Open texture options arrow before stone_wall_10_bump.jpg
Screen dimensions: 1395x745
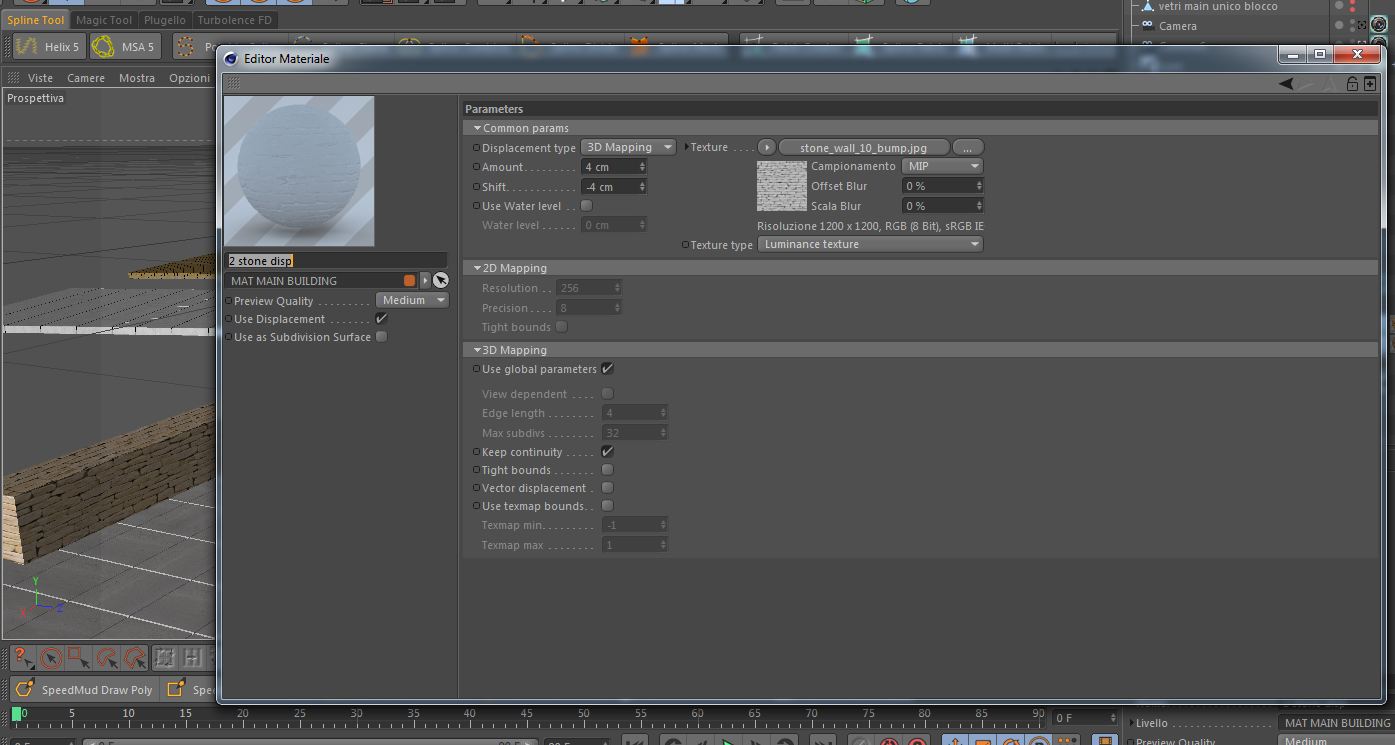pos(767,147)
